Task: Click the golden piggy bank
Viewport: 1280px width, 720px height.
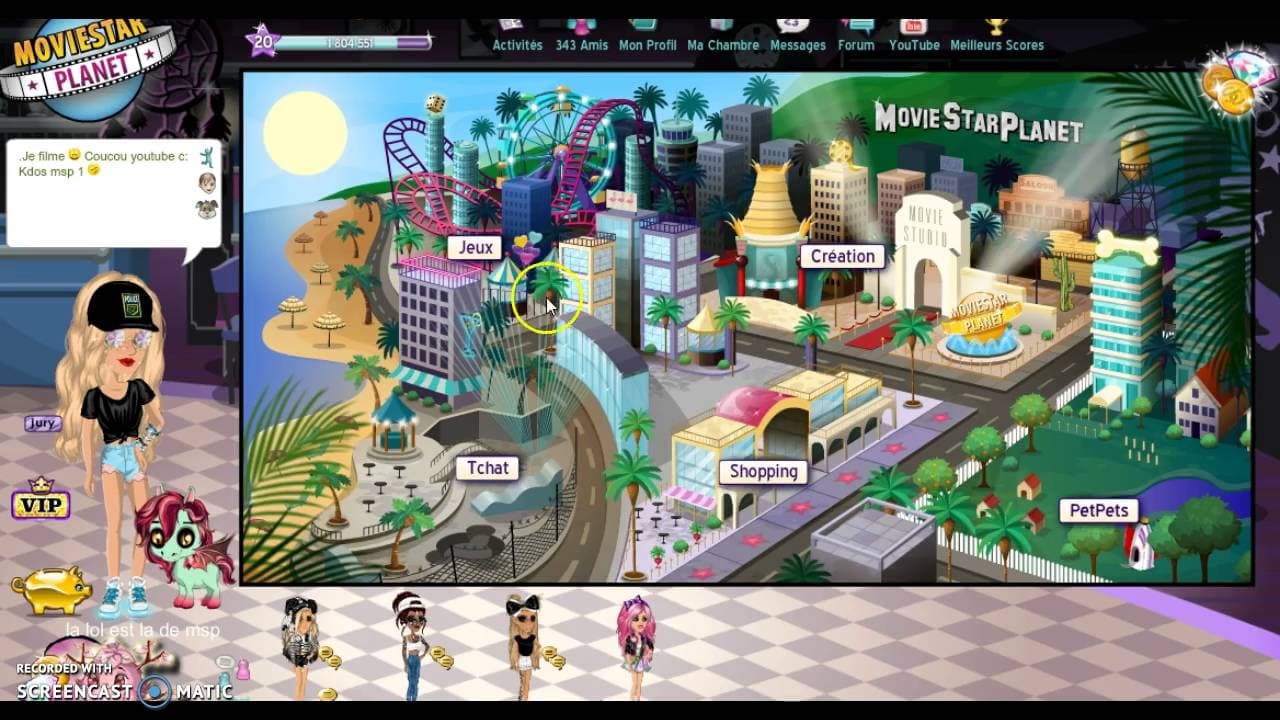Action: 50,592
